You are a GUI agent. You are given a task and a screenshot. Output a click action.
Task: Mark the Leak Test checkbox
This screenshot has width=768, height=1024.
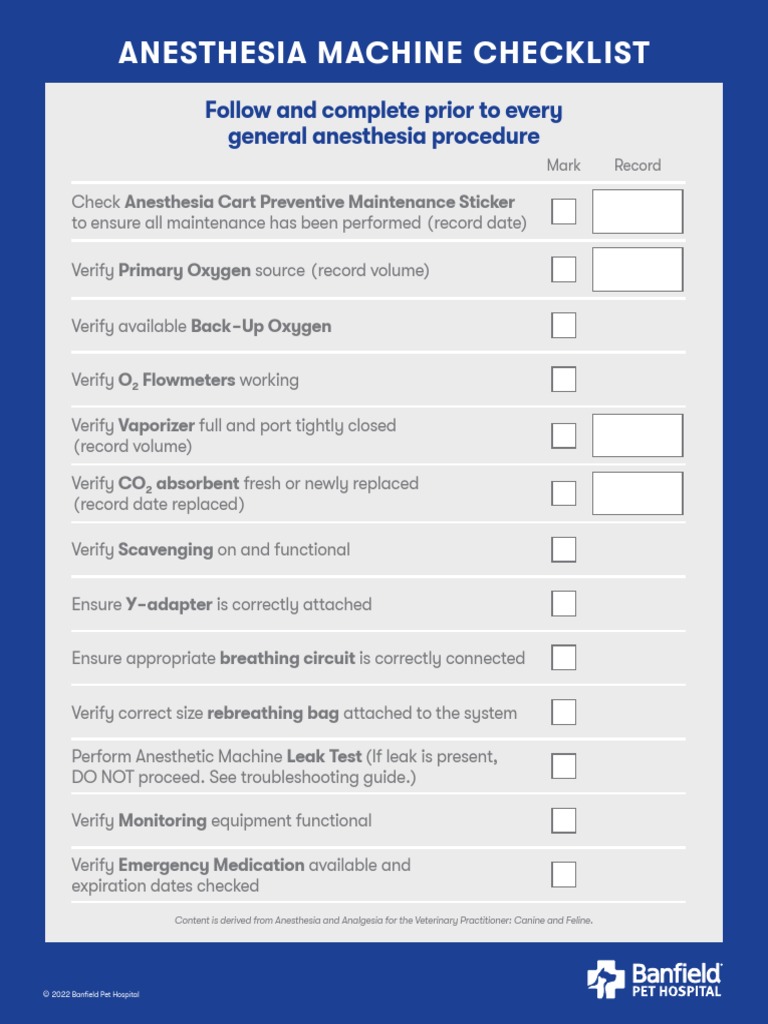(564, 767)
